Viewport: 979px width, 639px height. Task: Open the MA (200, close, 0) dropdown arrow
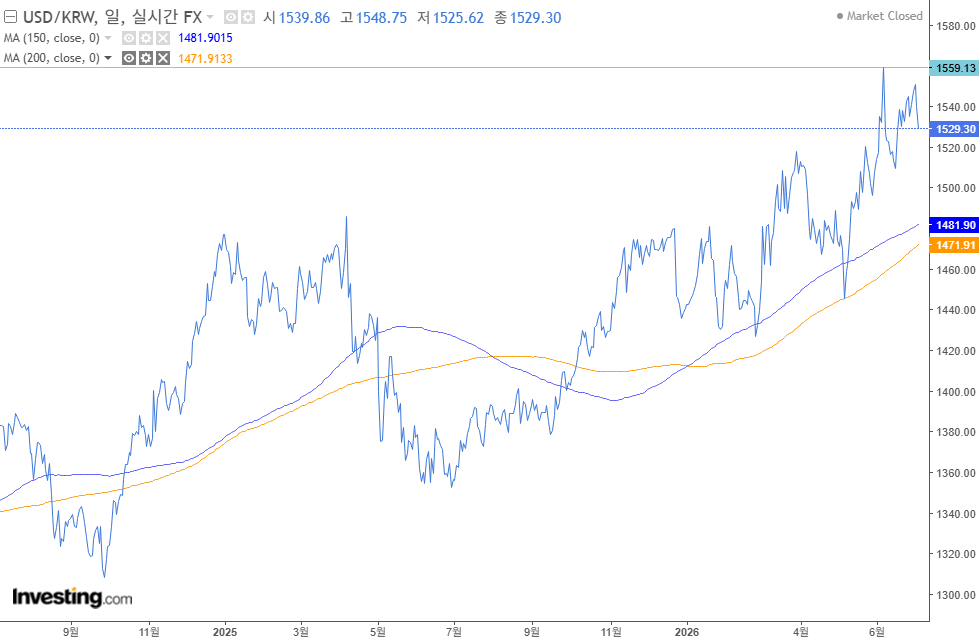[107, 58]
